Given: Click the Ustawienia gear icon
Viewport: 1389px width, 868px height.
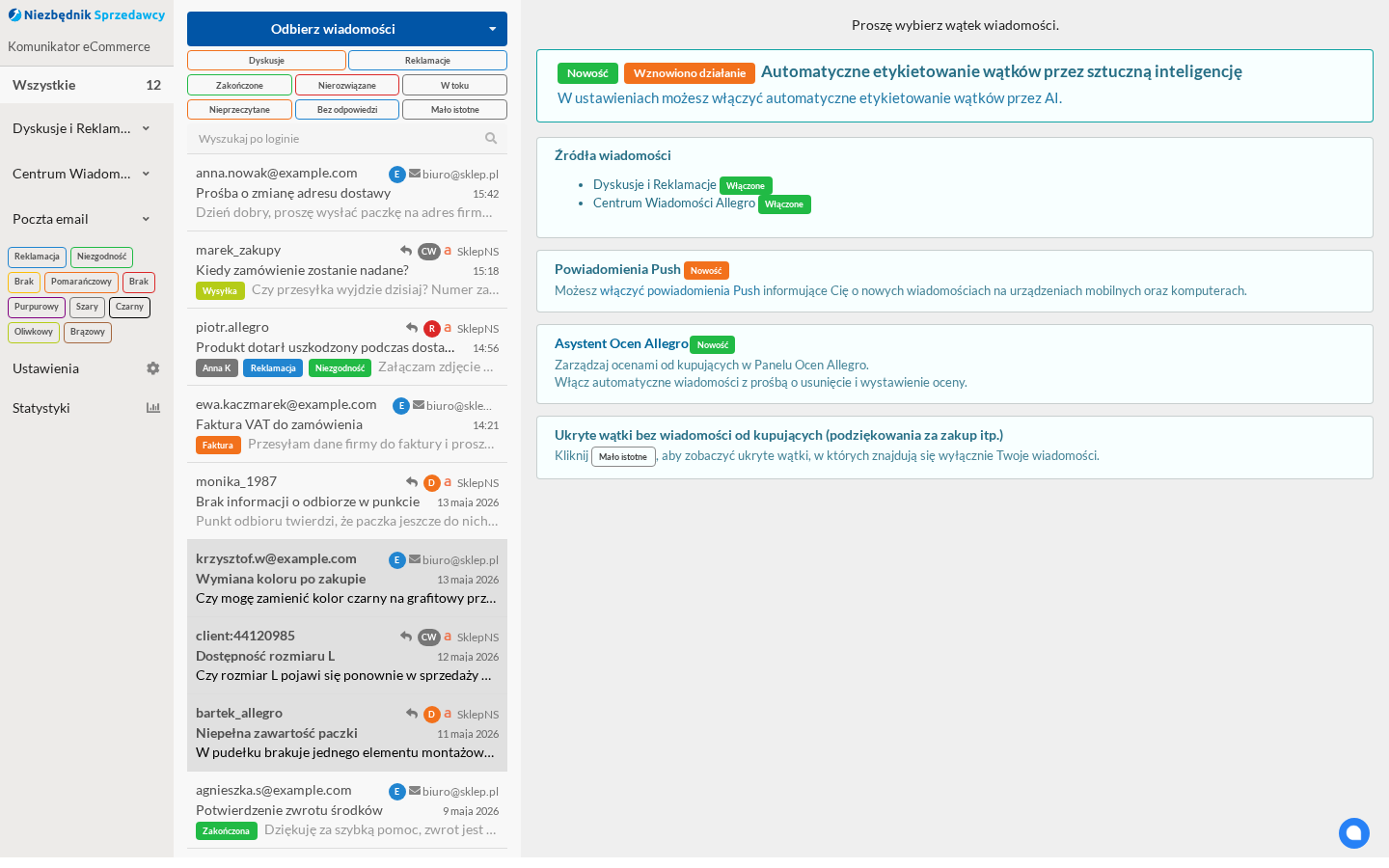Looking at the screenshot, I should coord(152,368).
